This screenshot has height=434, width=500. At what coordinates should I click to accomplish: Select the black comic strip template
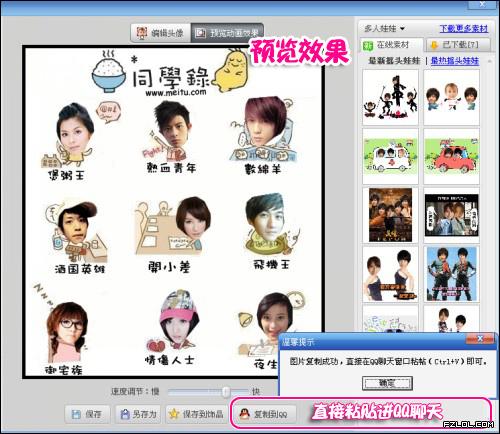click(x=452, y=215)
